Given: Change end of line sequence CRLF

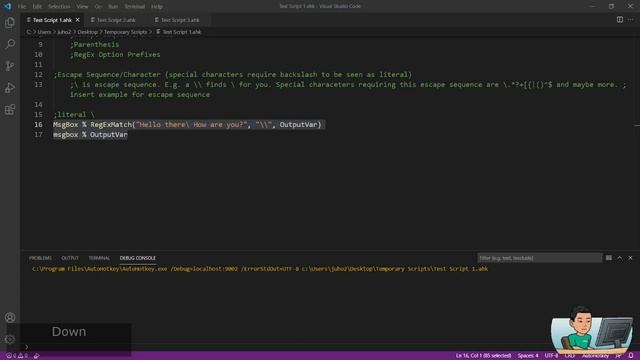Looking at the screenshot, I should (570, 356).
